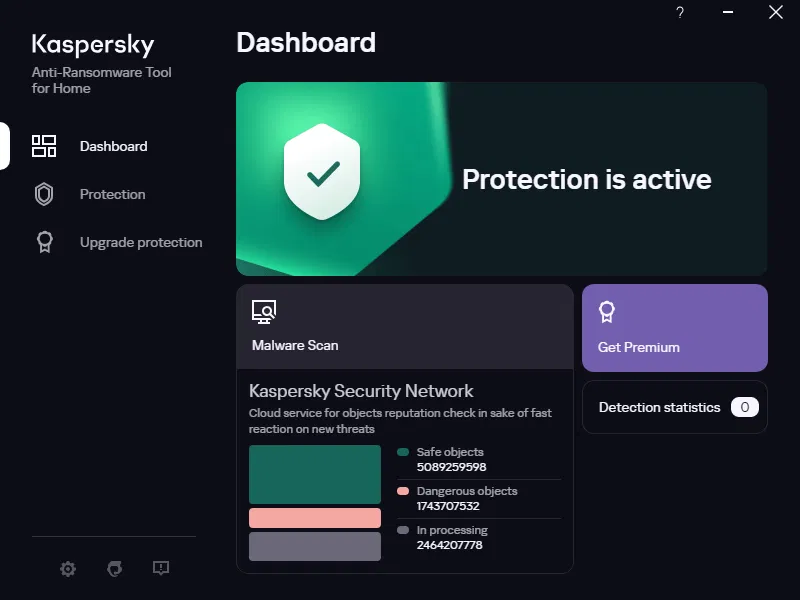Click the white shield checkmark icon
The width and height of the screenshot is (800, 600).
tap(322, 172)
